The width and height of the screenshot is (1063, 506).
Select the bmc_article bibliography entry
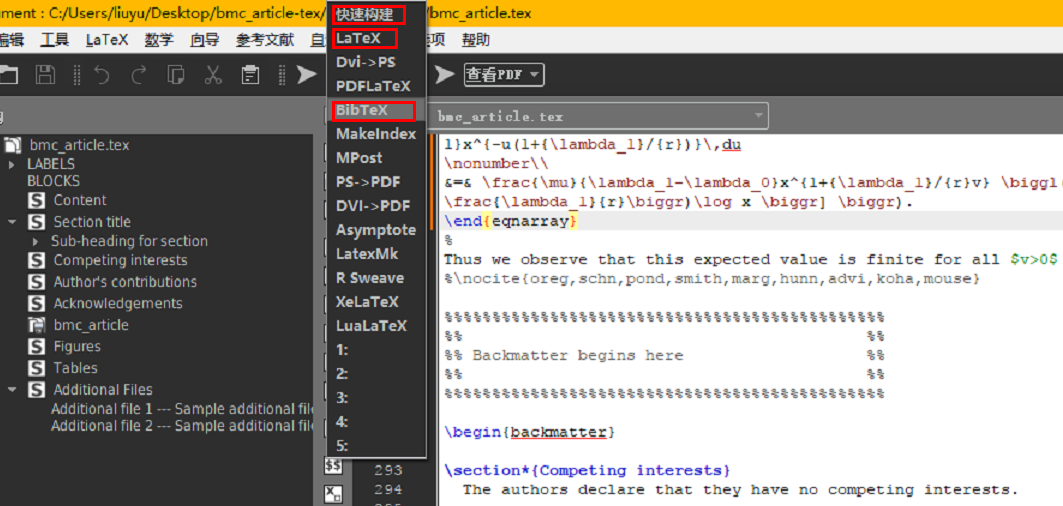point(91,325)
